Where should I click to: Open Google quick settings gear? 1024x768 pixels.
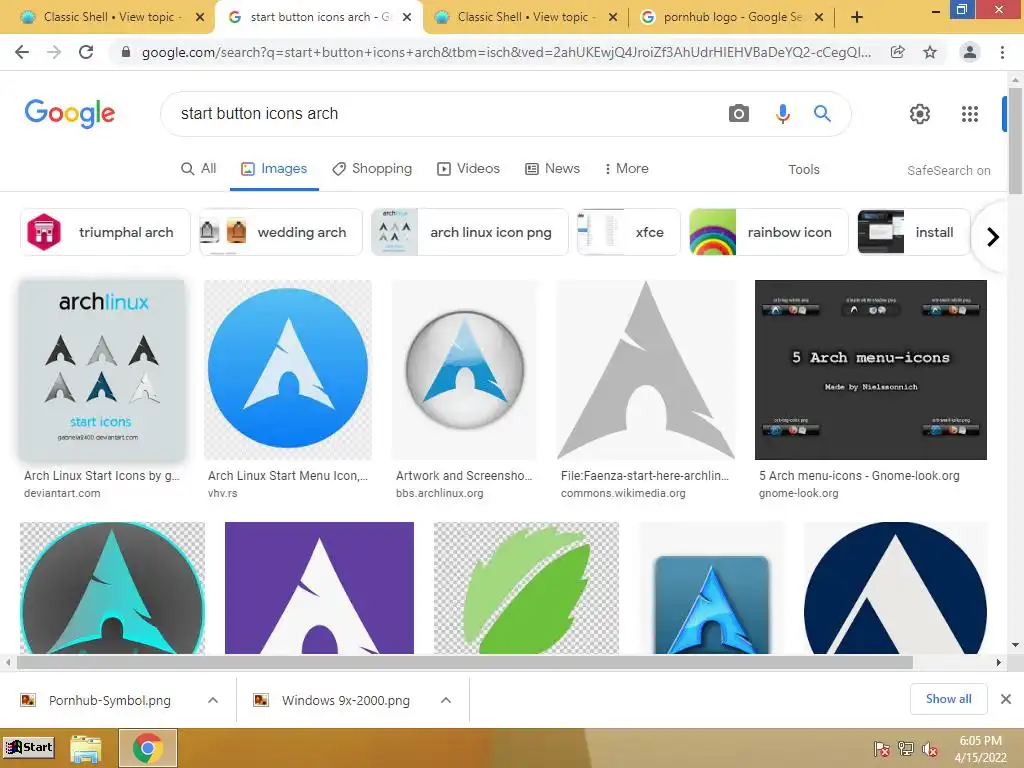pyautogui.click(x=920, y=114)
